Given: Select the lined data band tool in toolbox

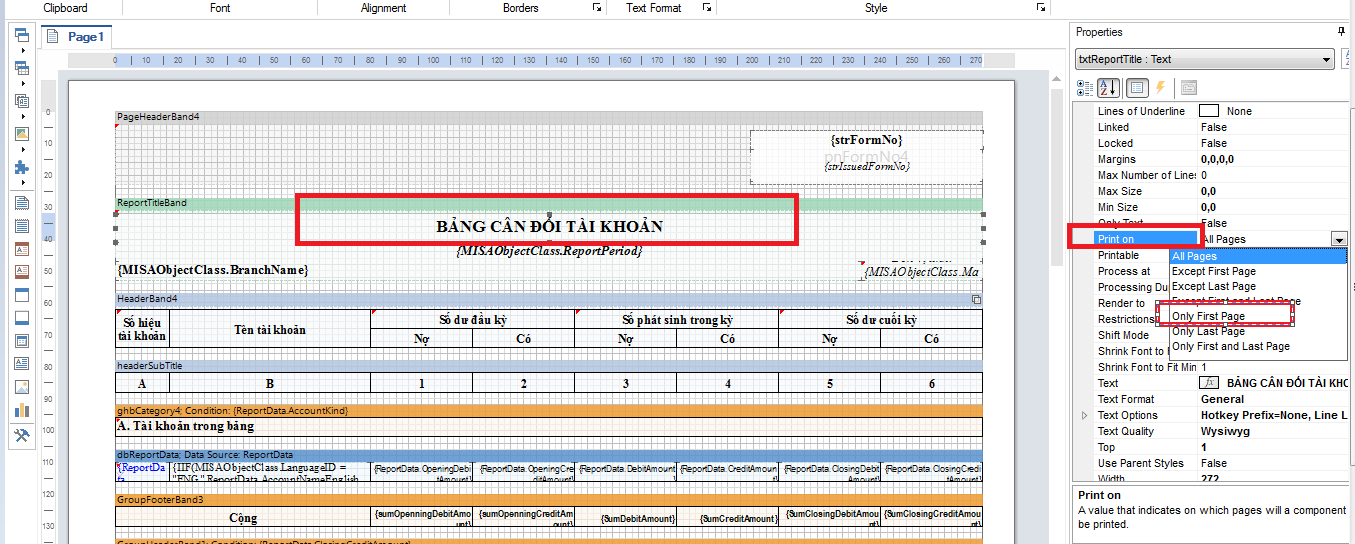Looking at the screenshot, I should tap(21, 226).
